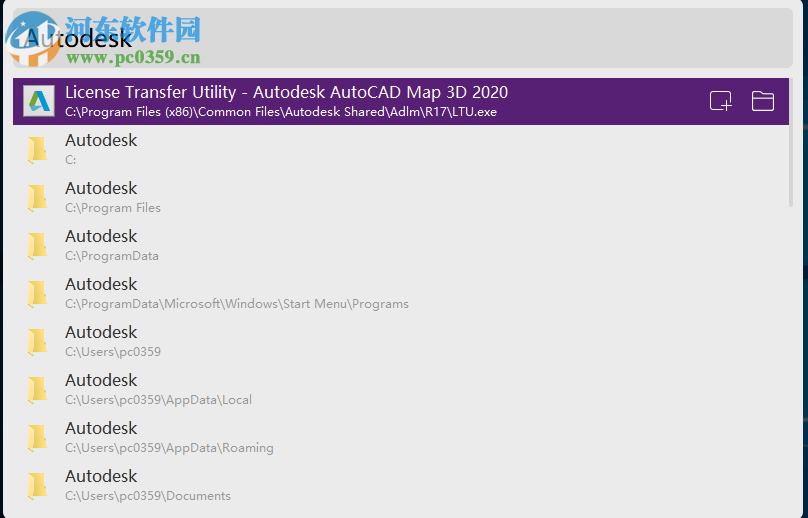The height and width of the screenshot is (518, 808).
Task: Open Autodesk folder in C:\Program Files
Action: [401, 197]
